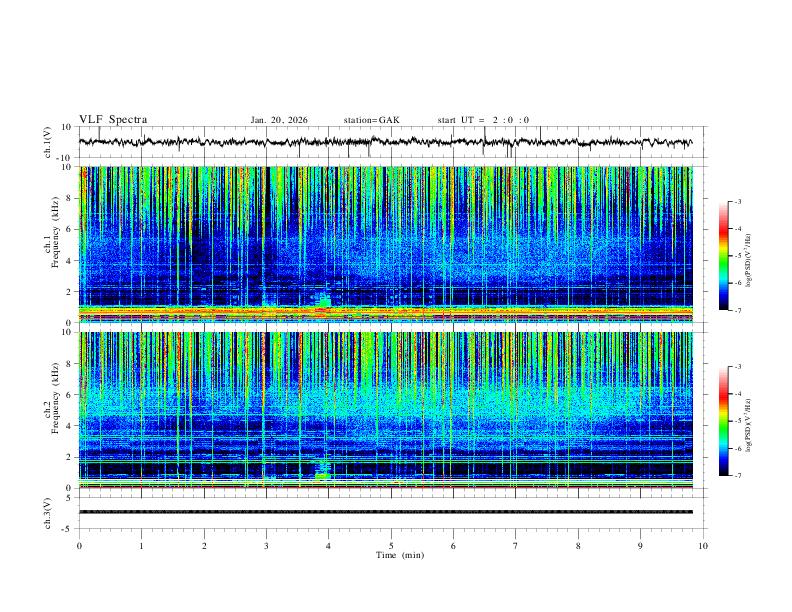Click the ch.2 color scale bar

click(x=723, y=421)
